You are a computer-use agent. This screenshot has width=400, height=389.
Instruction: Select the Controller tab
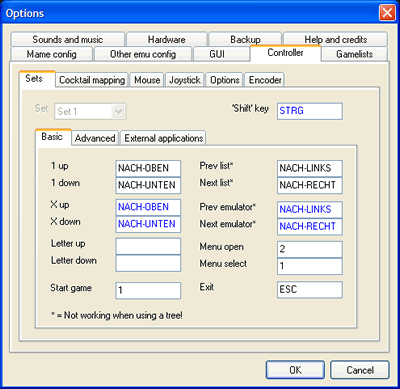[285, 53]
